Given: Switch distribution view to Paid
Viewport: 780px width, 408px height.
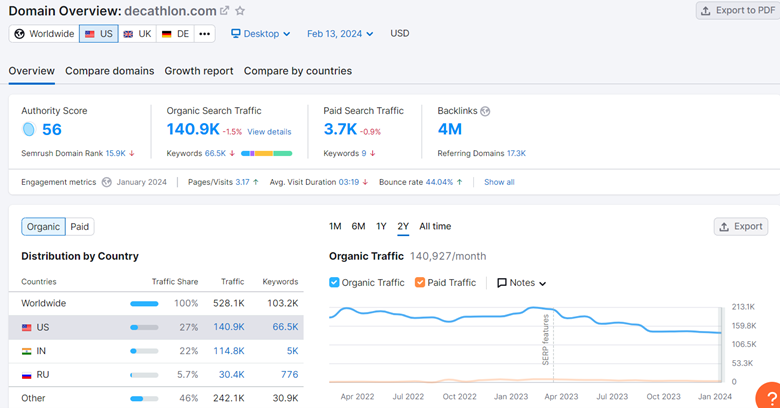Looking at the screenshot, I should [x=80, y=227].
